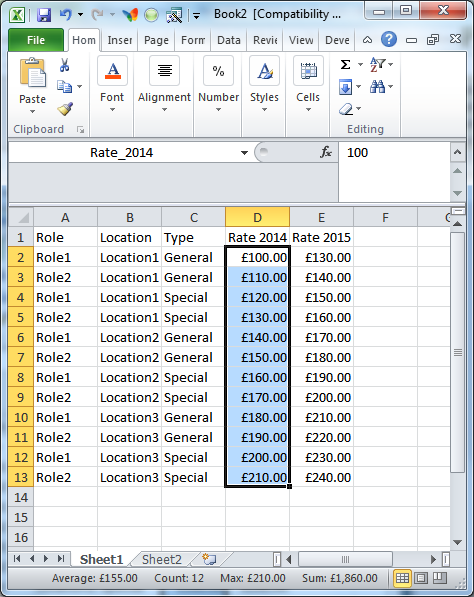
Task: Open the Review ribbon tab
Action: point(265,40)
